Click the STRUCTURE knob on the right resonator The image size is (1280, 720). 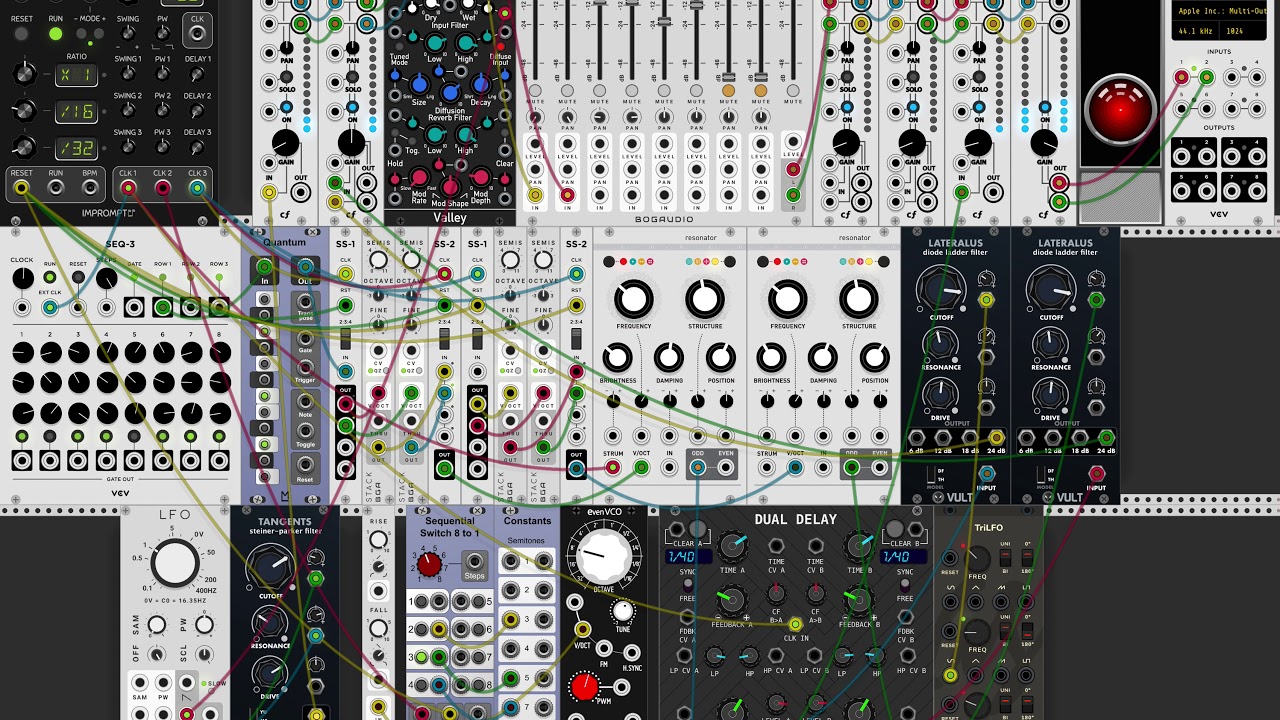[x=859, y=299]
